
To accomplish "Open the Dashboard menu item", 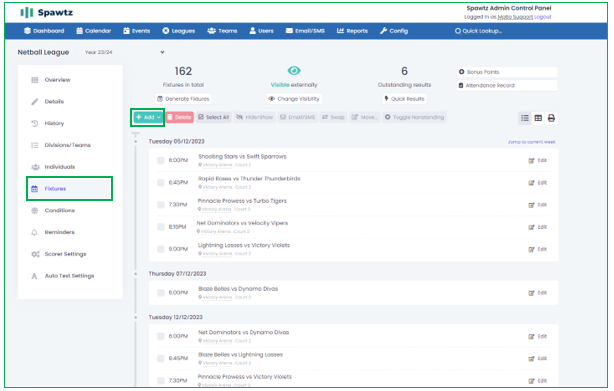I will pos(44,31).
